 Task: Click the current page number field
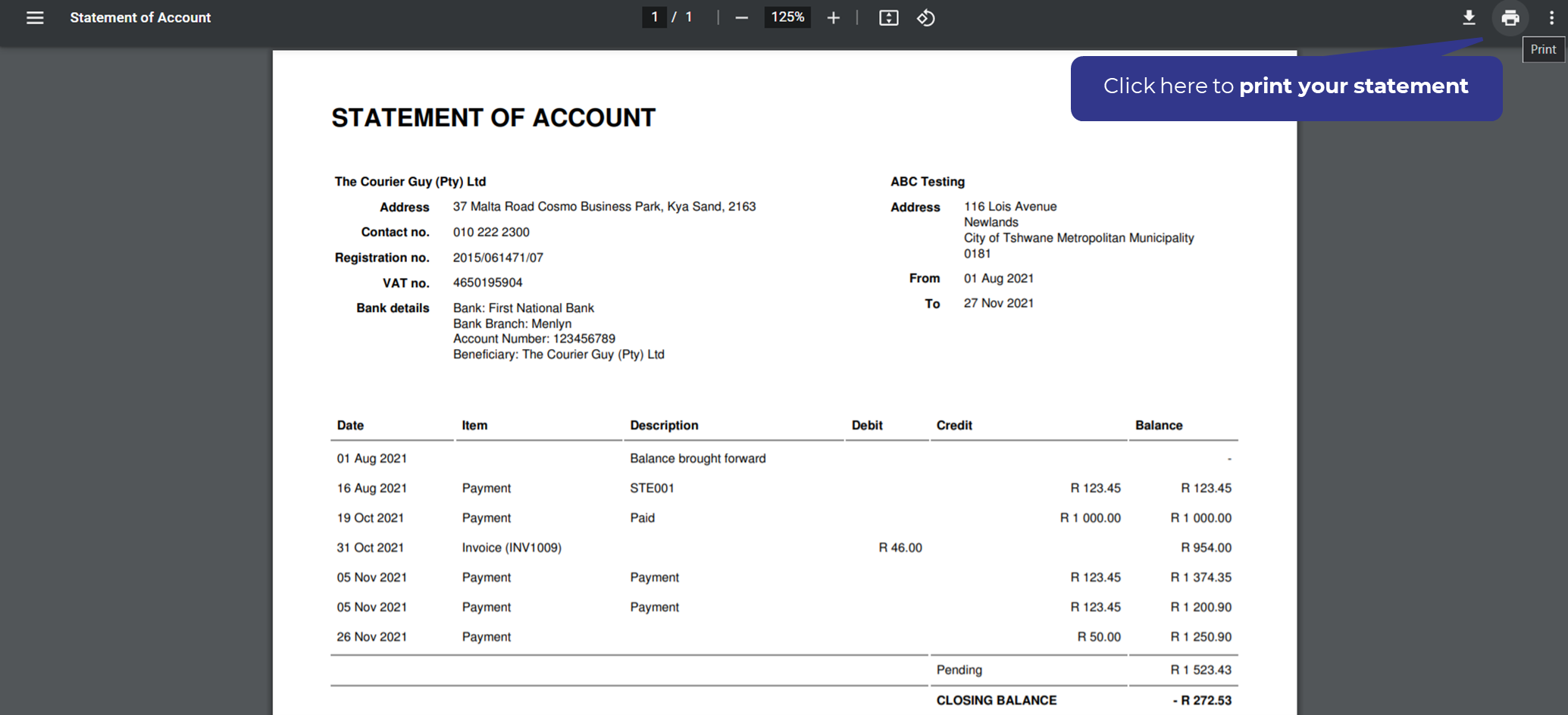[655, 17]
